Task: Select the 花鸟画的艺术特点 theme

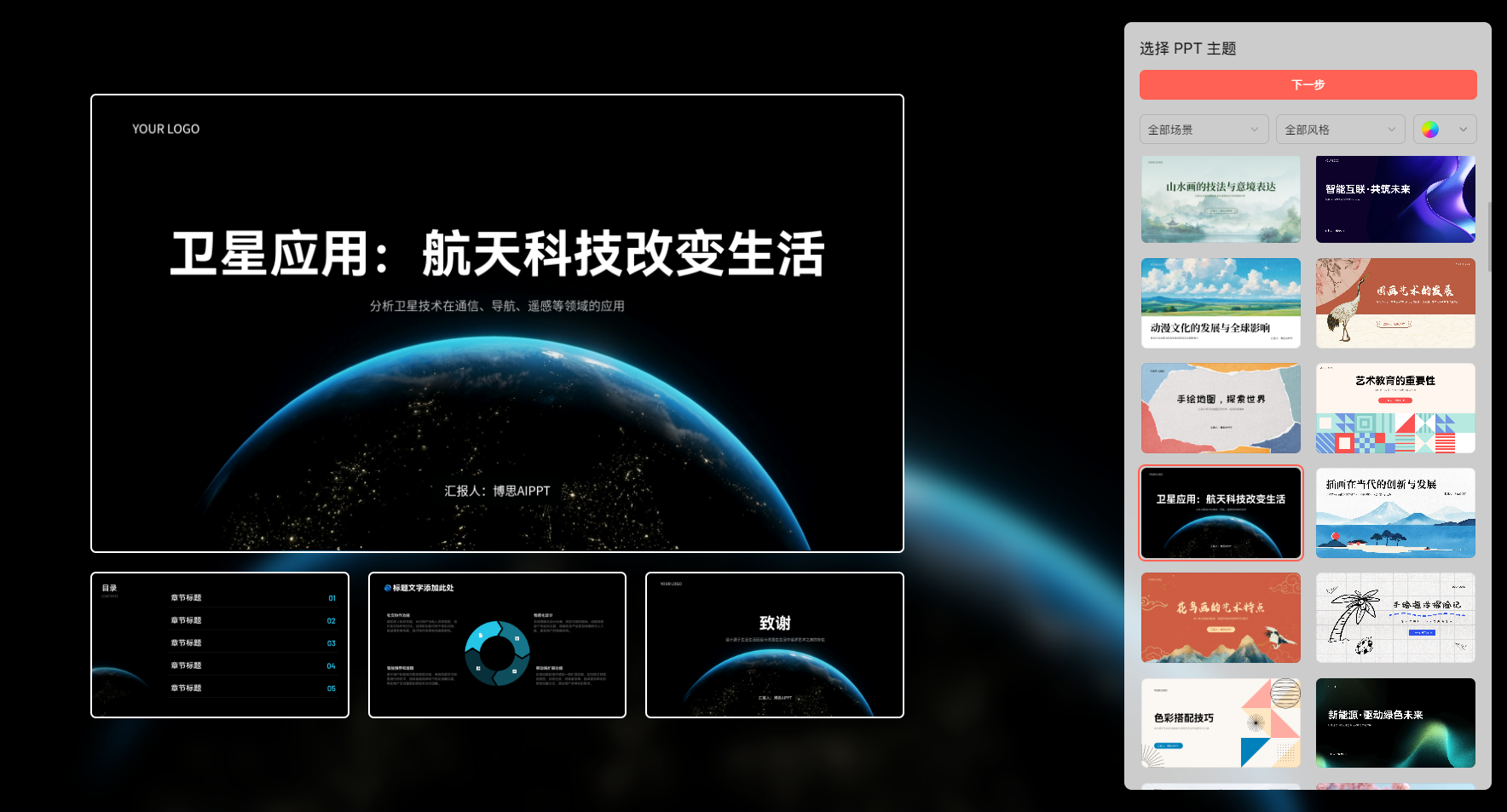Action: tap(1221, 618)
